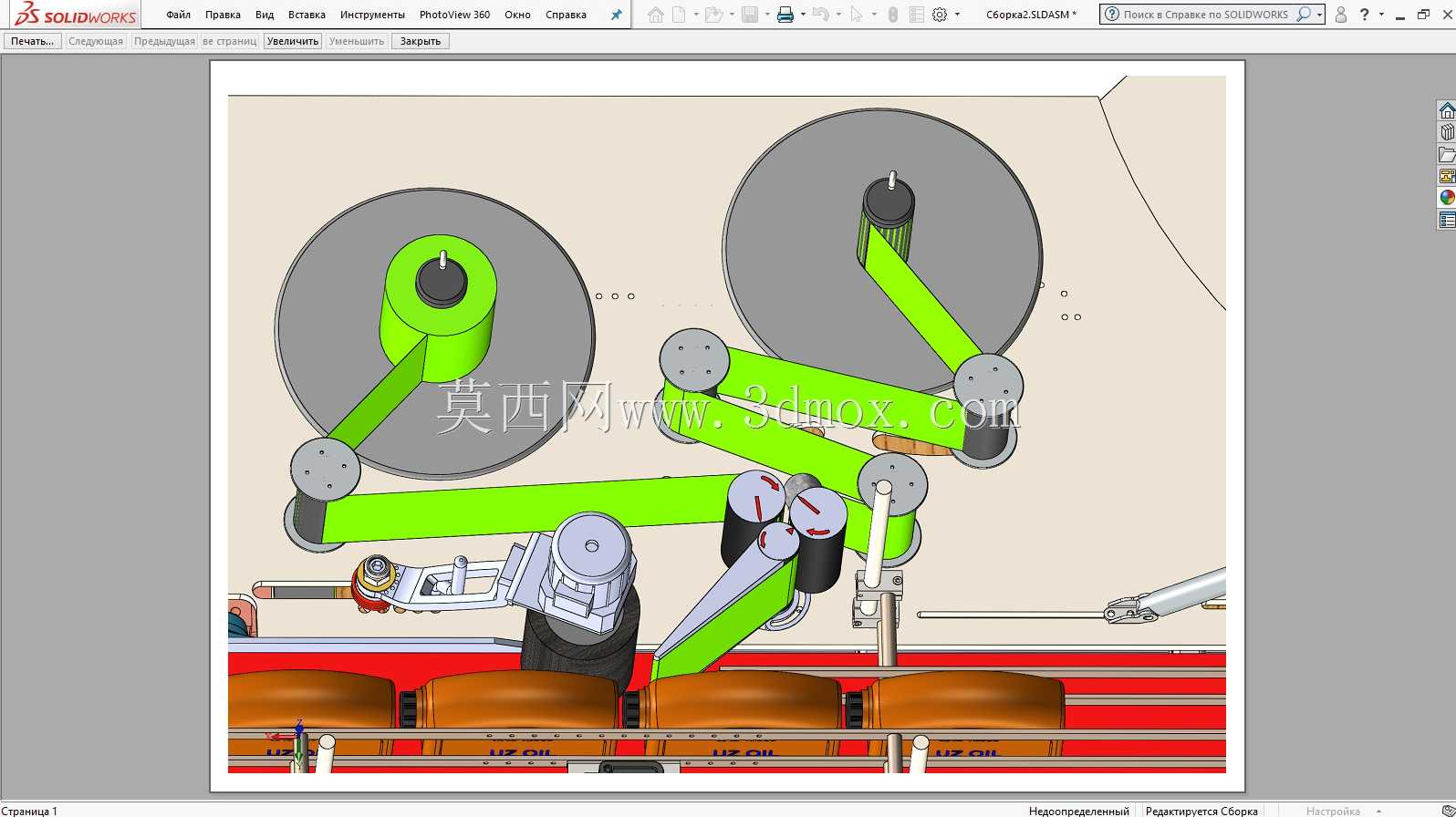Open the PhotoView 360 menu

point(454,15)
